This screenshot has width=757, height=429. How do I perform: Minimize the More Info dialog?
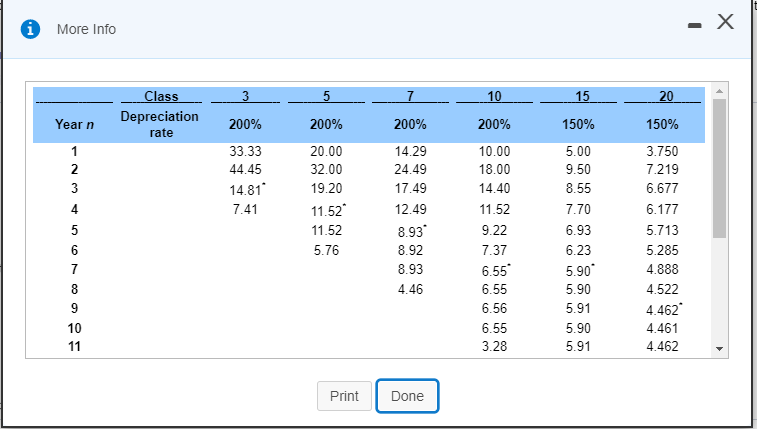click(694, 25)
